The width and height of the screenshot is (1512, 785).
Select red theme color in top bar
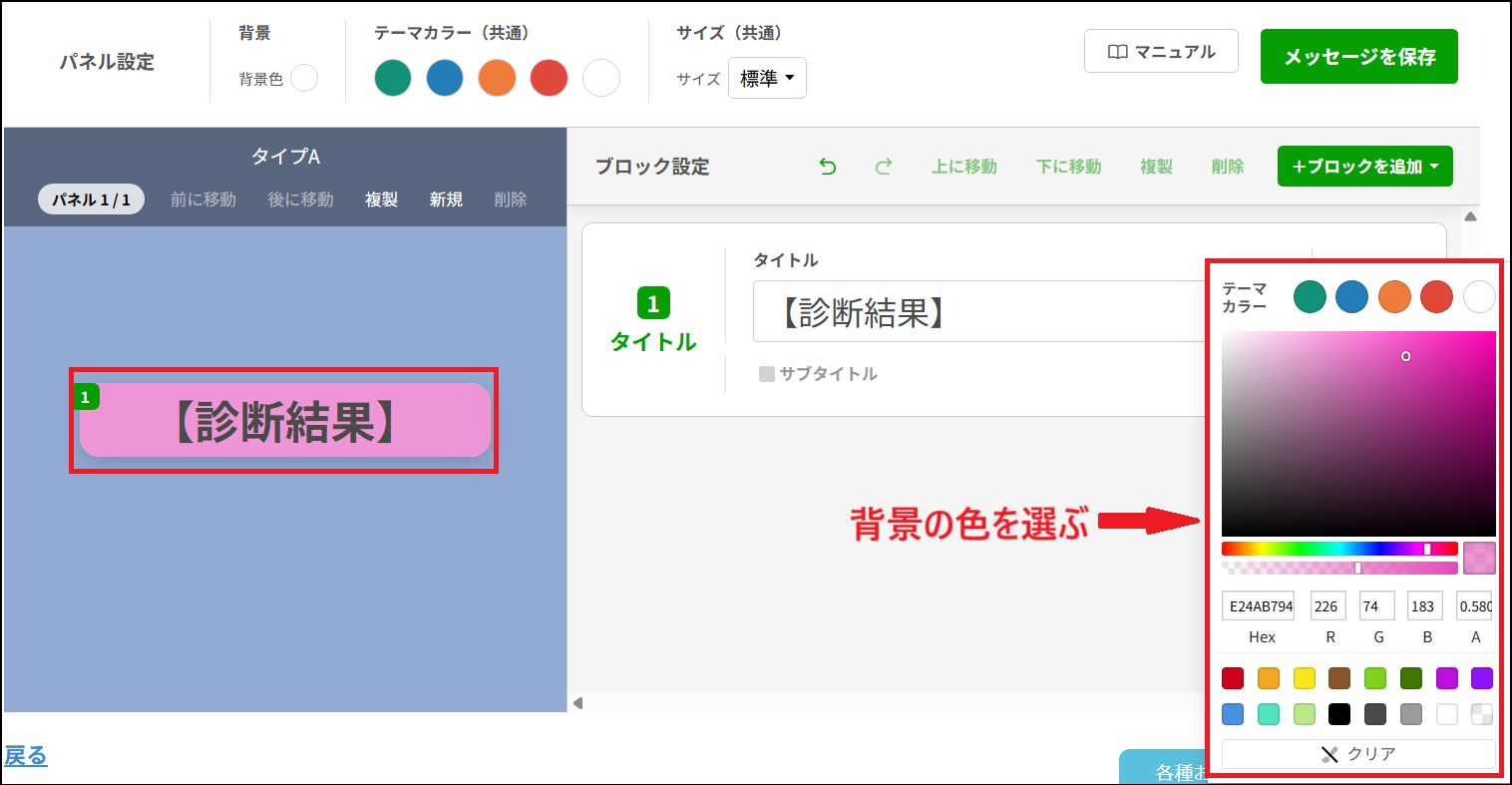click(549, 78)
